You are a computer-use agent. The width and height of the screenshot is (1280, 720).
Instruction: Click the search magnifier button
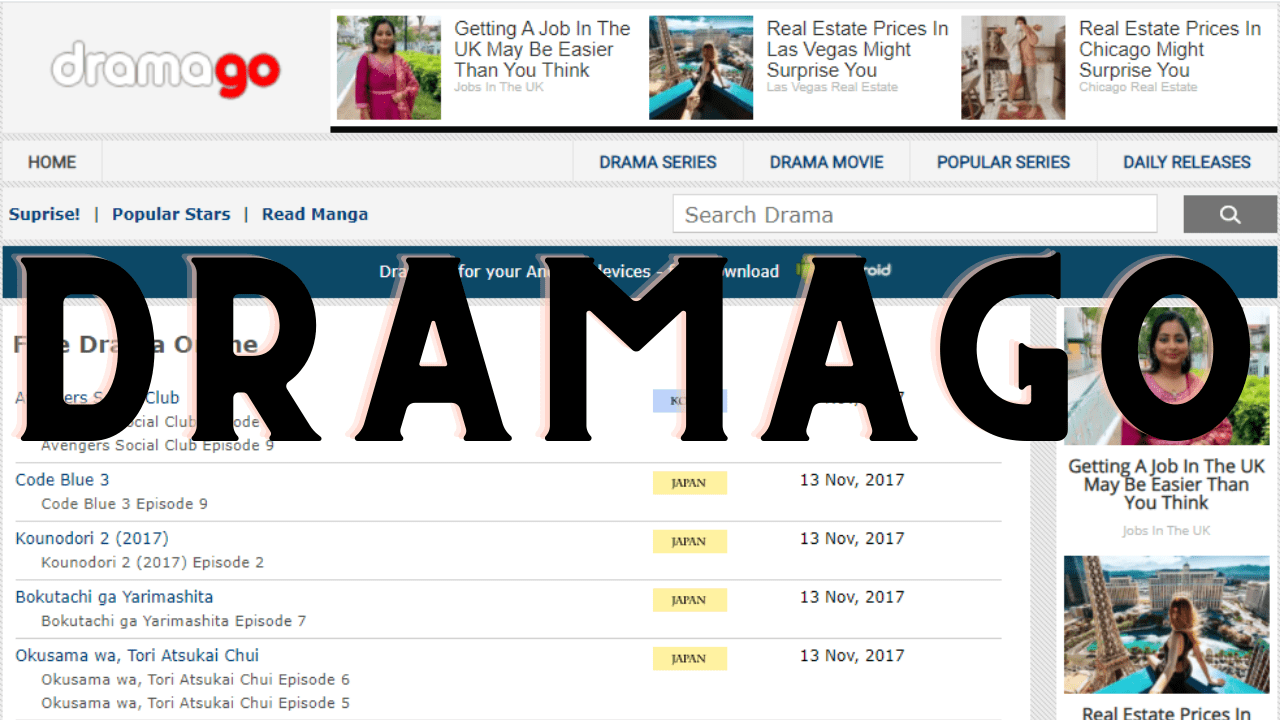click(1230, 214)
